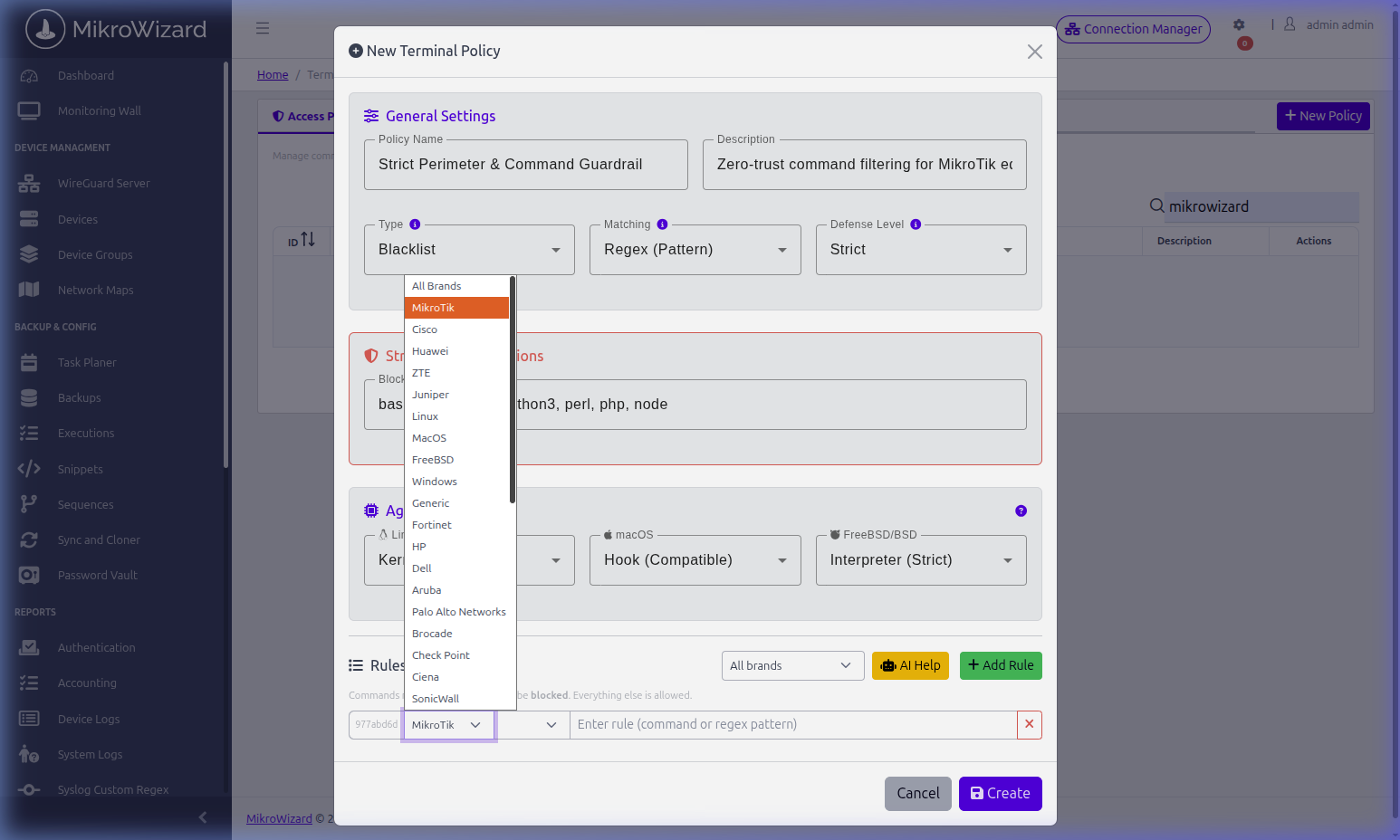This screenshot has width=1400, height=840.
Task: Click the Authentication report icon
Action: (29, 647)
